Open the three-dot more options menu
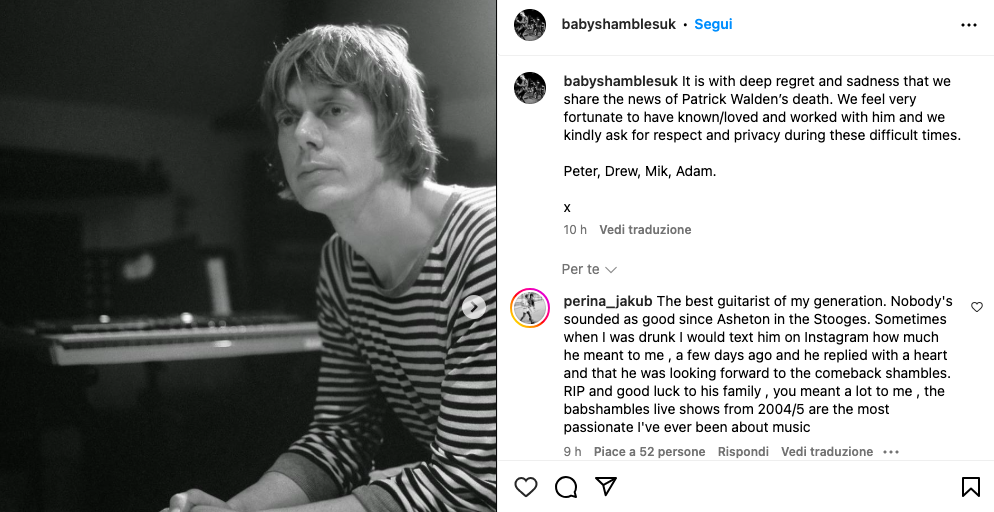994x512 pixels. pos(968,25)
